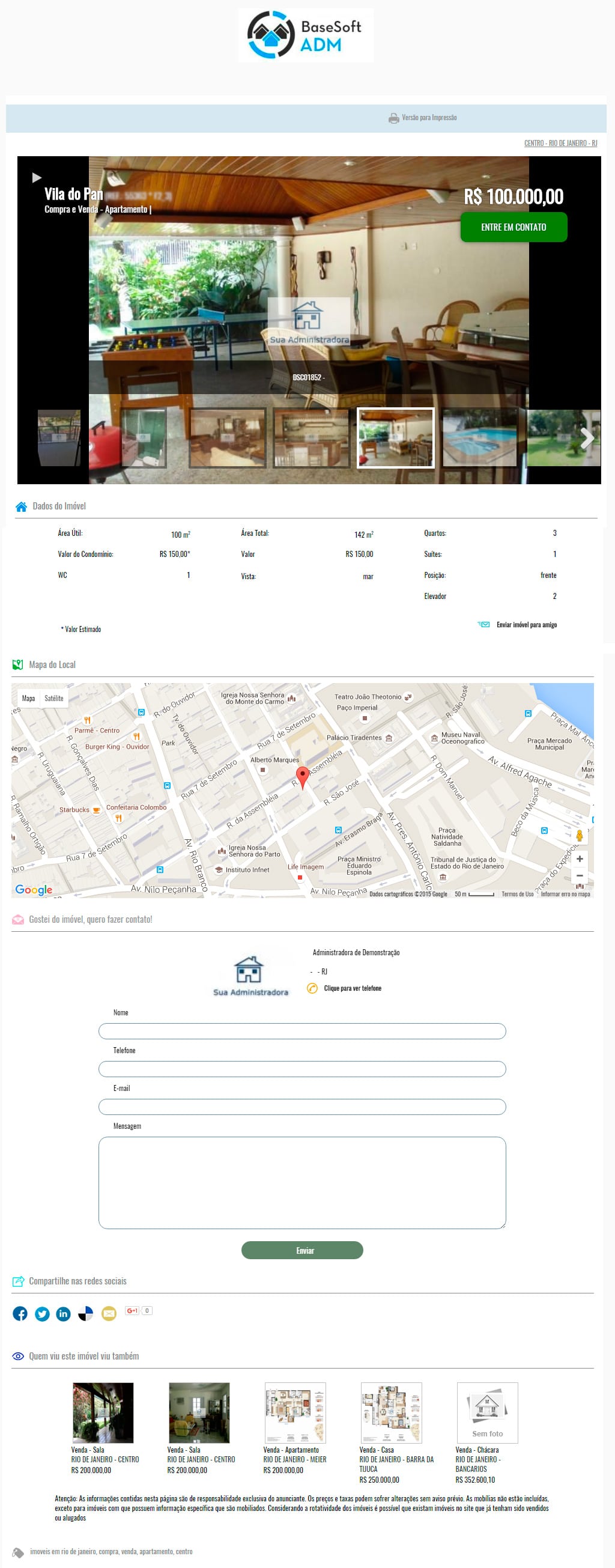Advance thumbnails with the right arrow
This screenshot has width=615, height=1568.
[x=586, y=437]
